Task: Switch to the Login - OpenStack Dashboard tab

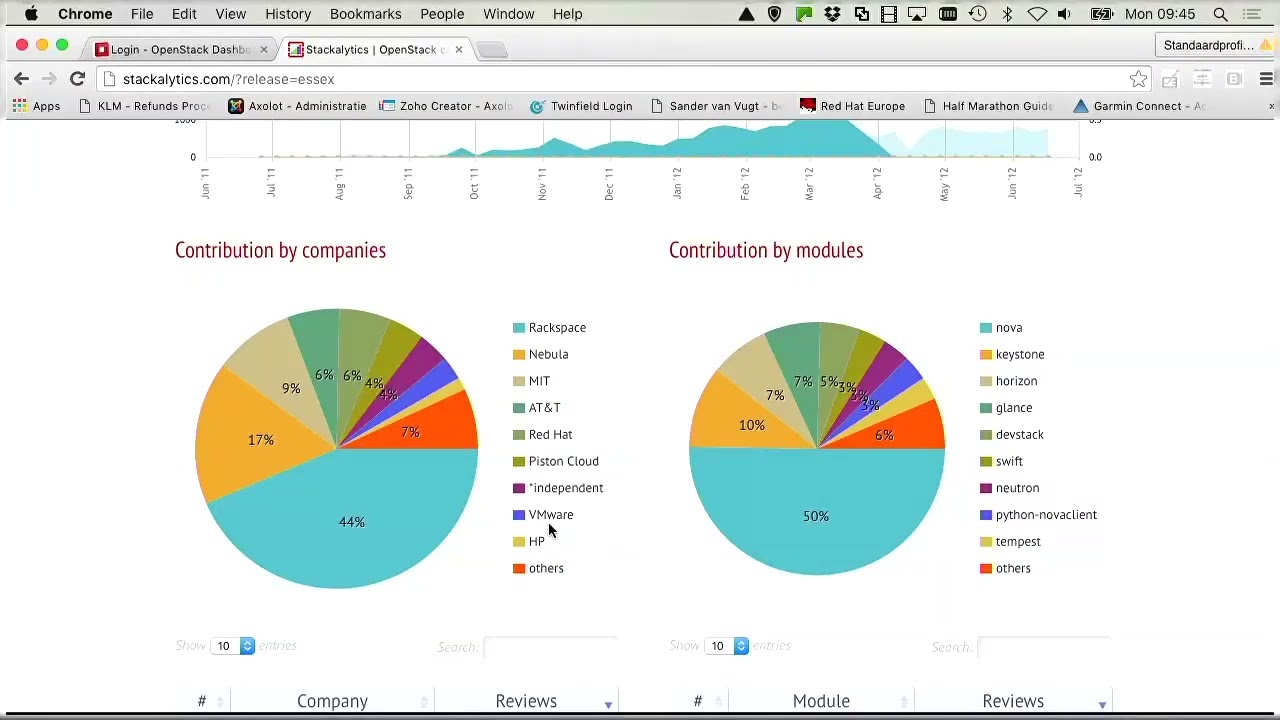Action: pos(180,49)
